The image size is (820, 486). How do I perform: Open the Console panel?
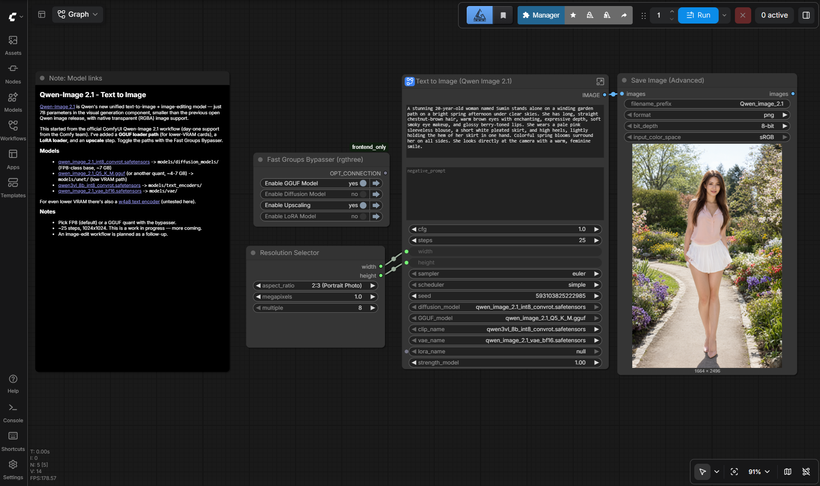[x=13, y=412]
